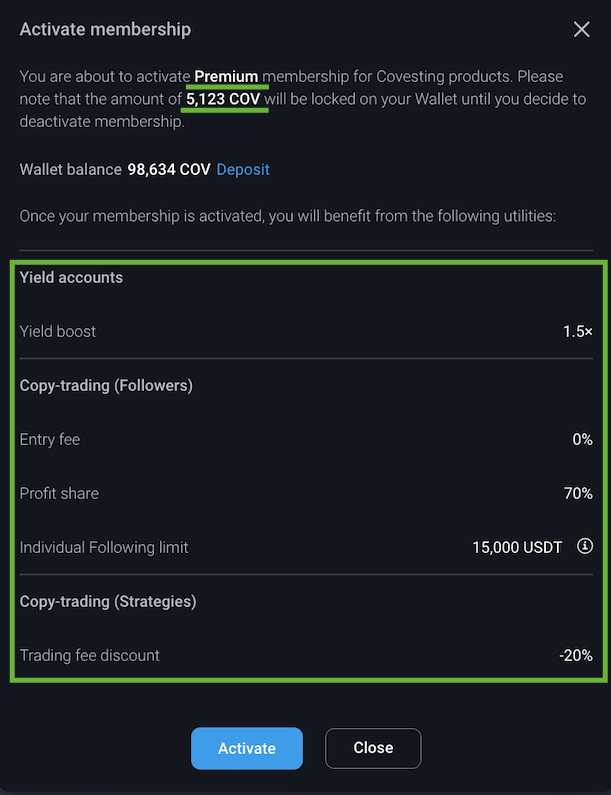Screen dimensions: 611x795
Task: Click the 15,000 USDT limit value
Action: pyautogui.click(x=517, y=548)
